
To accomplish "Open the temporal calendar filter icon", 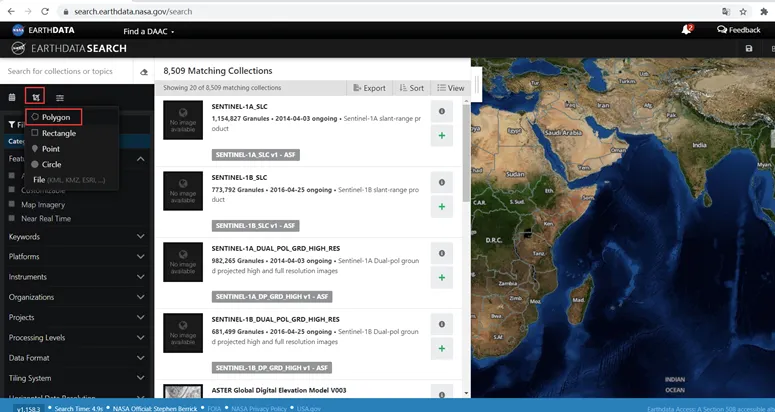I will click(x=12, y=97).
